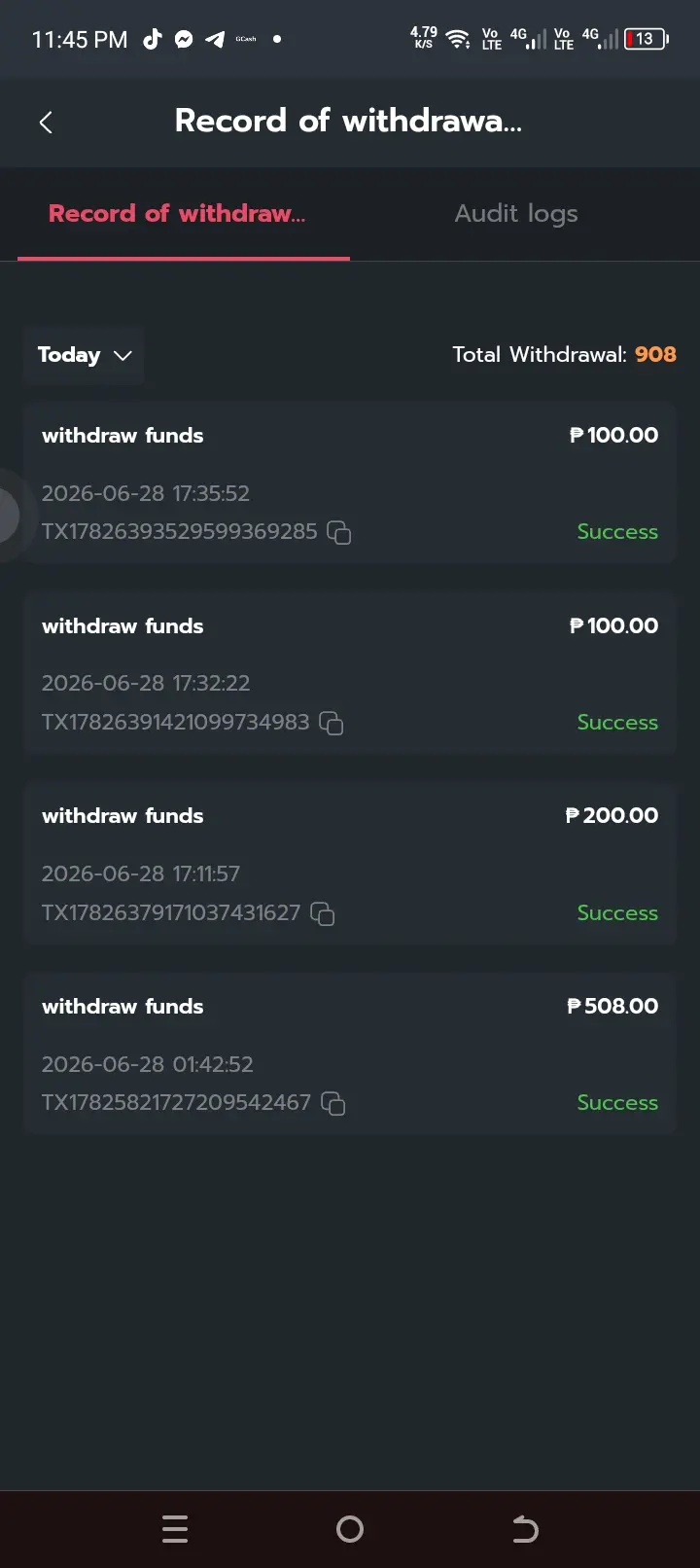Tap the Messenger notification icon in status bar

(184, 40)
